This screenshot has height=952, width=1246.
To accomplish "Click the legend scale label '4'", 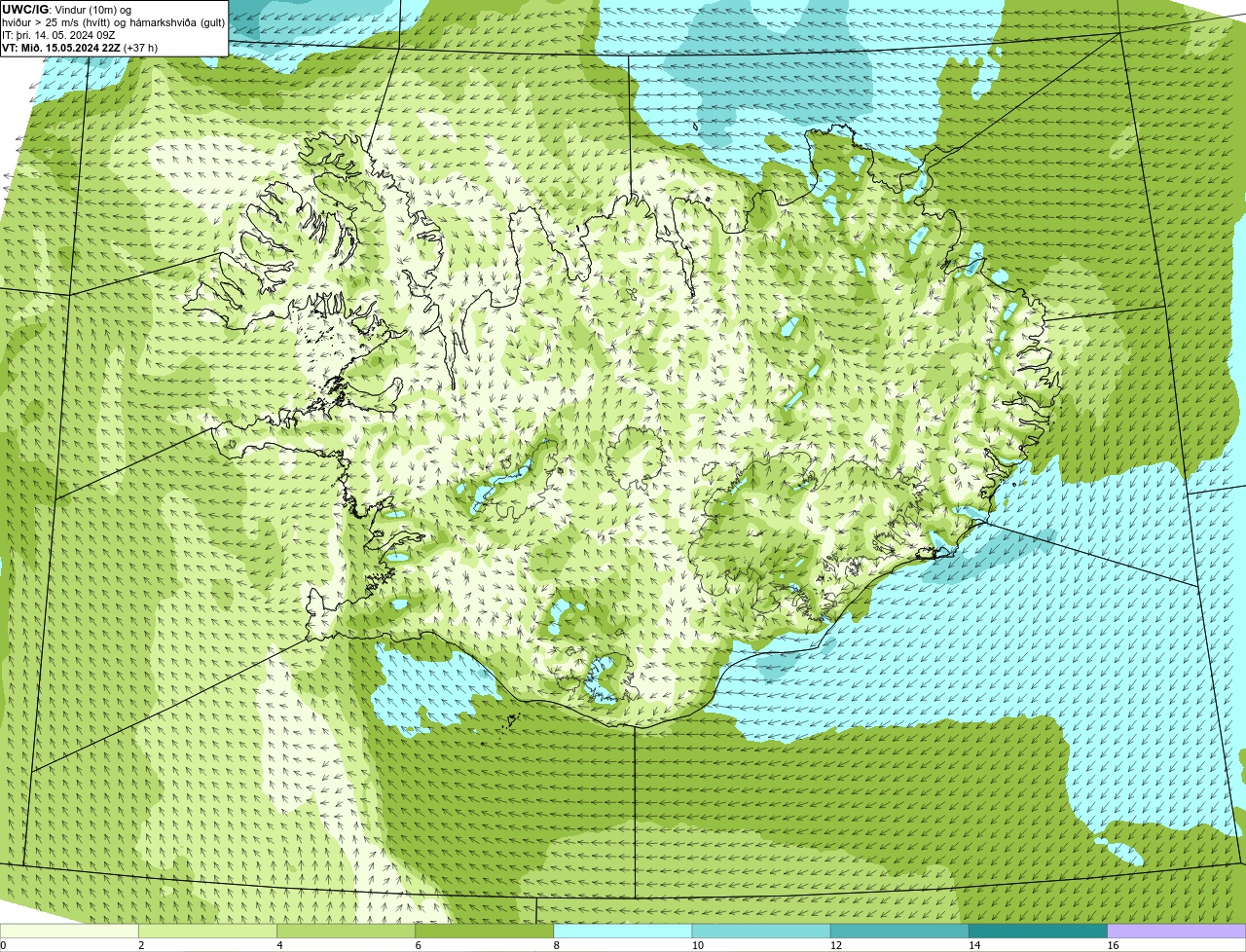I will point(279,945).
